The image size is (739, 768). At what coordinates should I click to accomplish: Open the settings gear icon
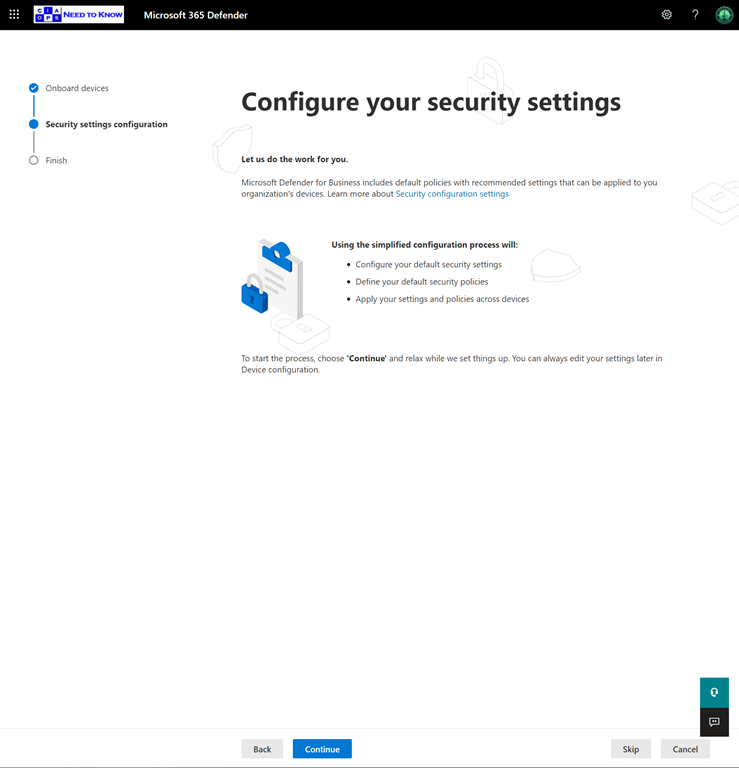pos(667,15)
